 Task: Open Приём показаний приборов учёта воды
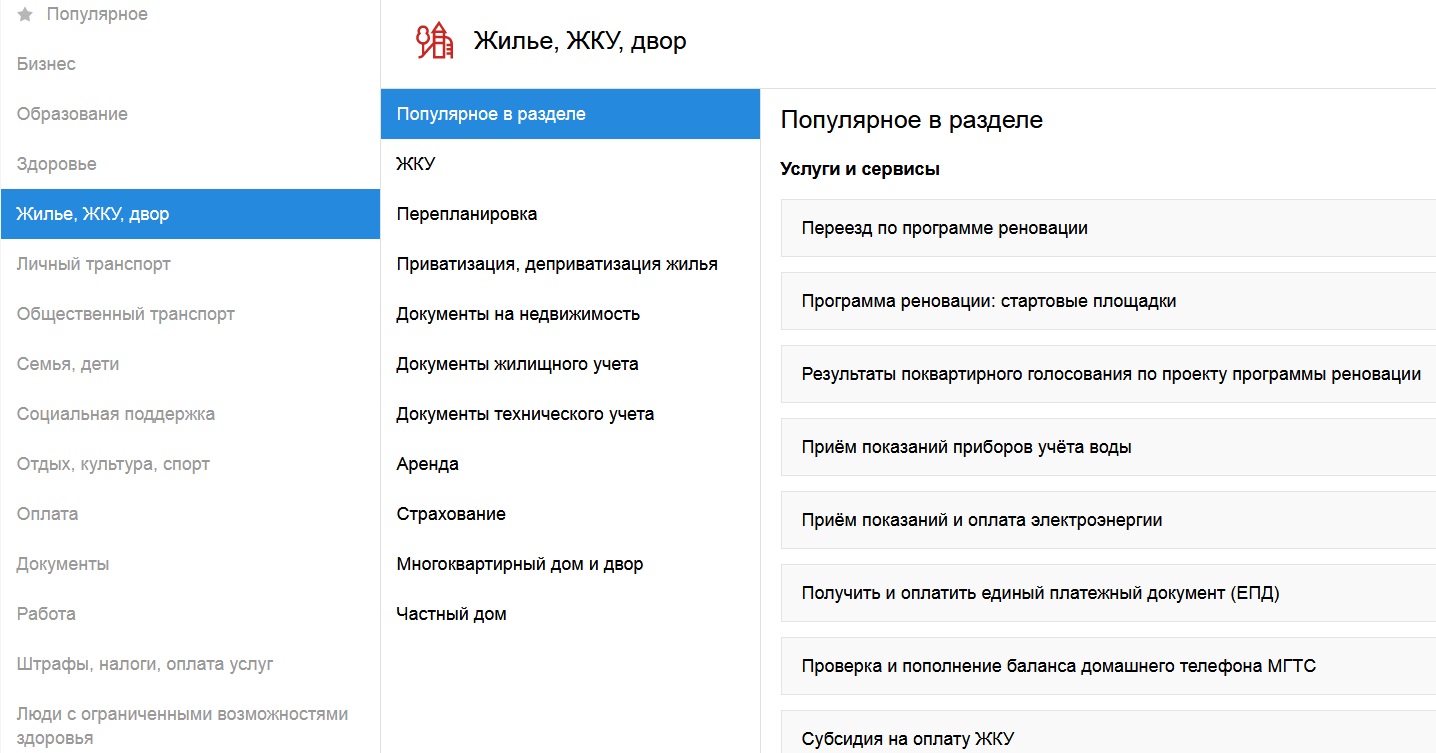tap(967, 447)
